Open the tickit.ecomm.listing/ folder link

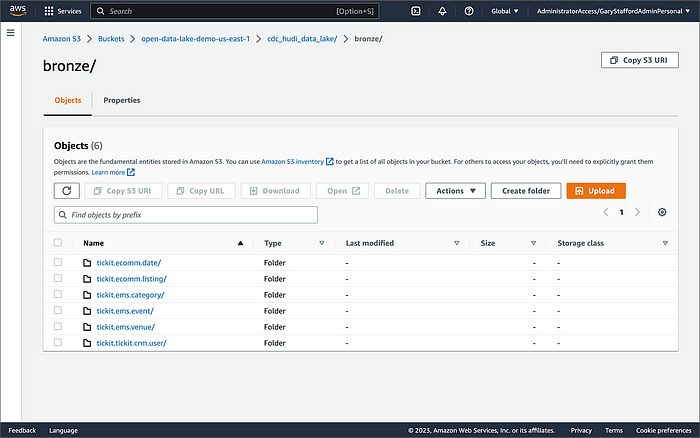pyautogui.click(x=132, y=279)
